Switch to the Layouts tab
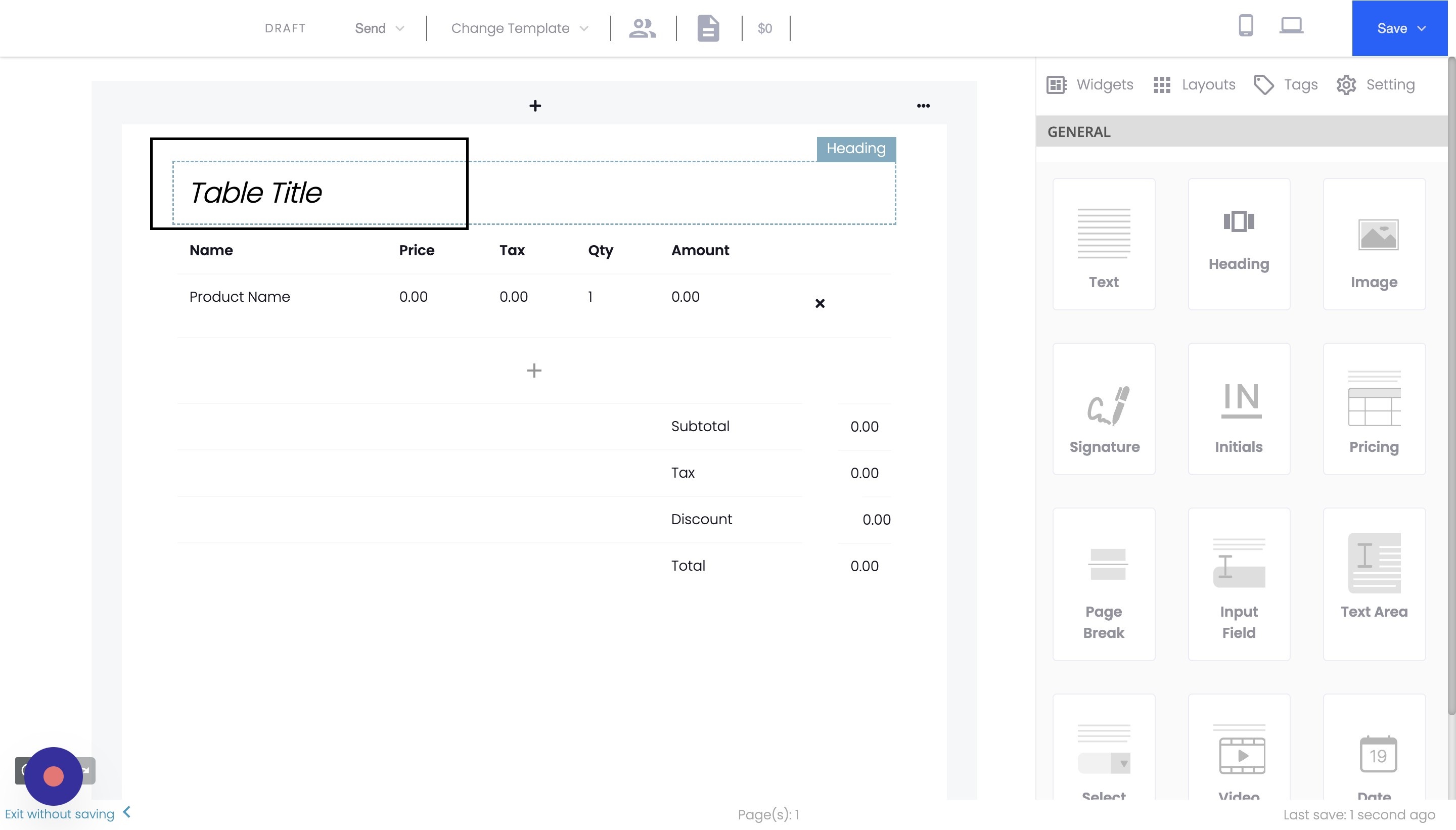The image size is (1456, 830). (x=1194, y=85)
